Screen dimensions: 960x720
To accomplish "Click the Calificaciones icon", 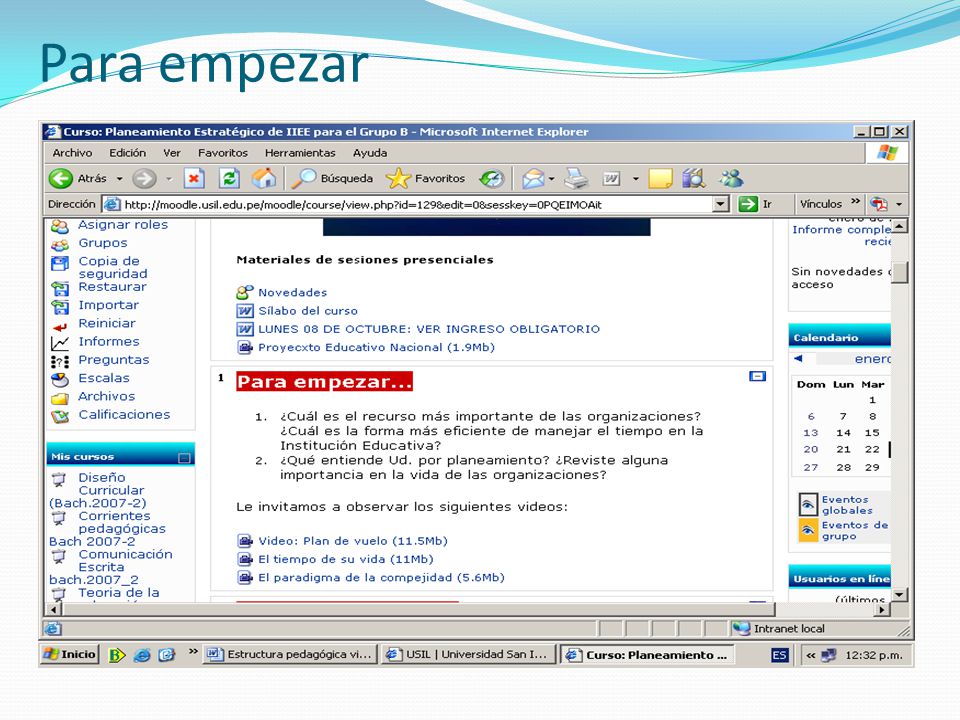I will 59,417.
